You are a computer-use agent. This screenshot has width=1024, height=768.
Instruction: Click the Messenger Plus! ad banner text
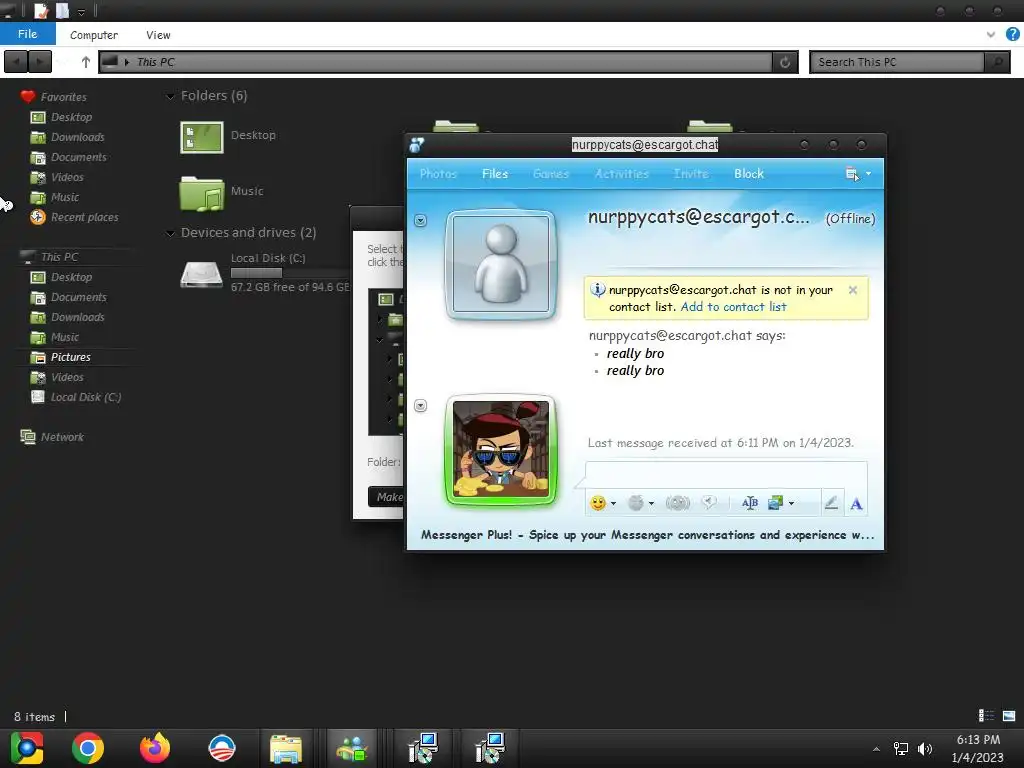click(x=647, y=535)
